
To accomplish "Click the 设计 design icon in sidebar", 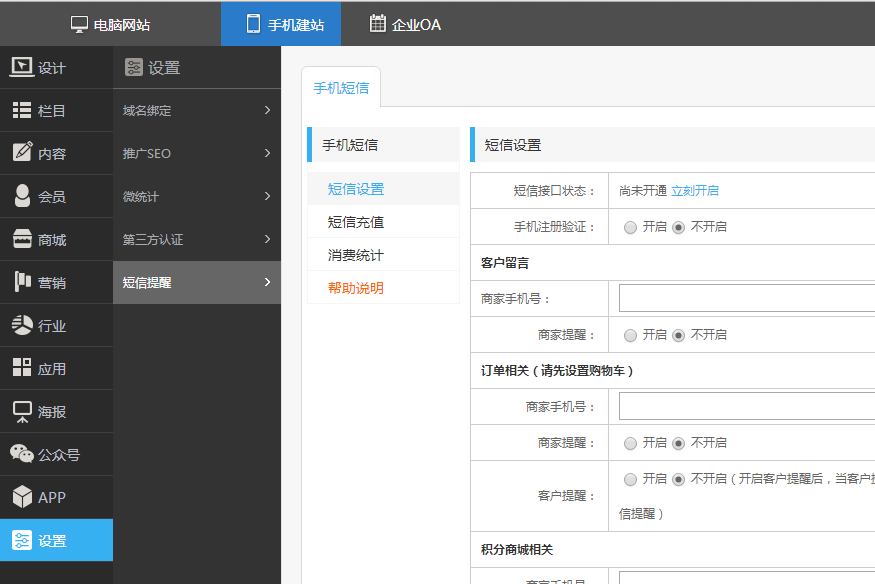I will click(x=22, y=67).
